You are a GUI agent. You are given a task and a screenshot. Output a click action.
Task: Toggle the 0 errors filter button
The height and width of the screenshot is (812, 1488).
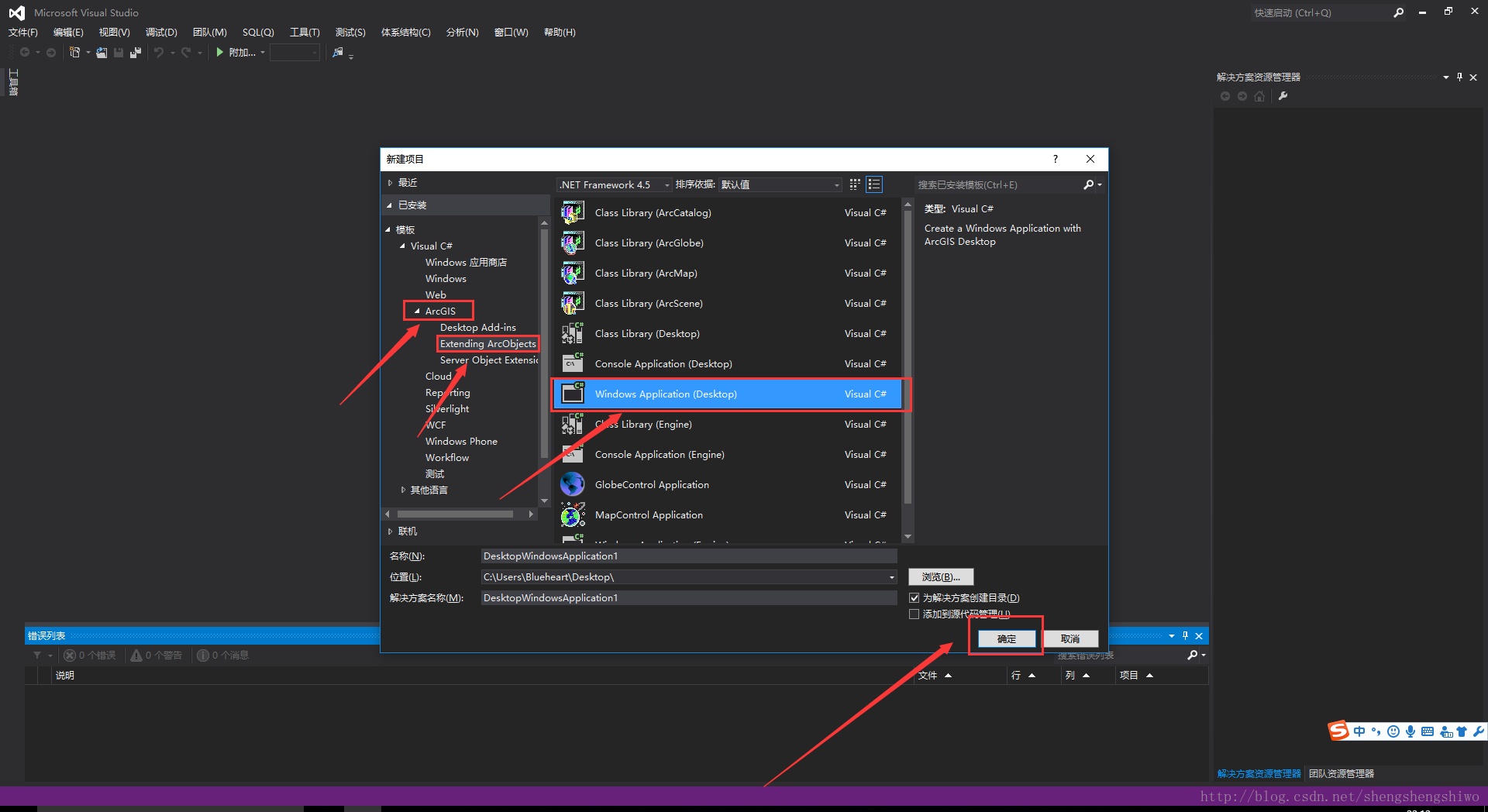(x=90, y=655)
